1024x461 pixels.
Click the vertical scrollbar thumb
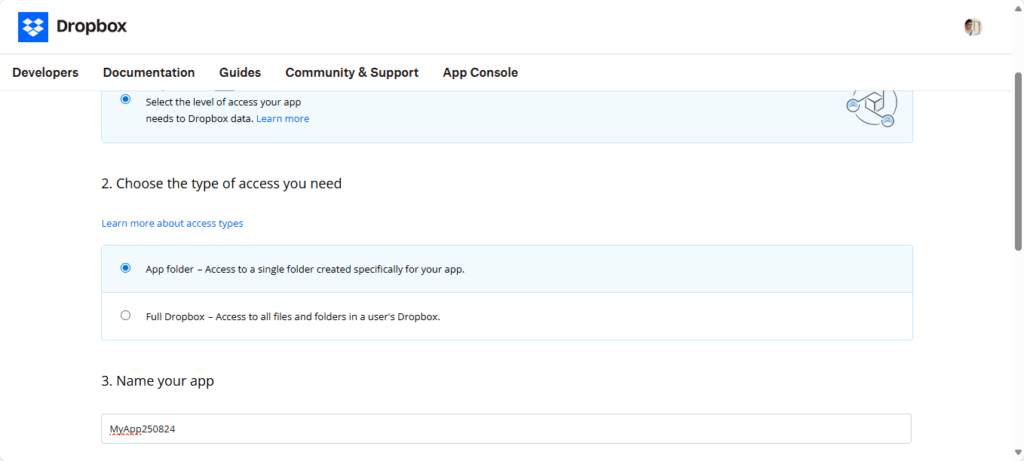(x=1017, y=160)
